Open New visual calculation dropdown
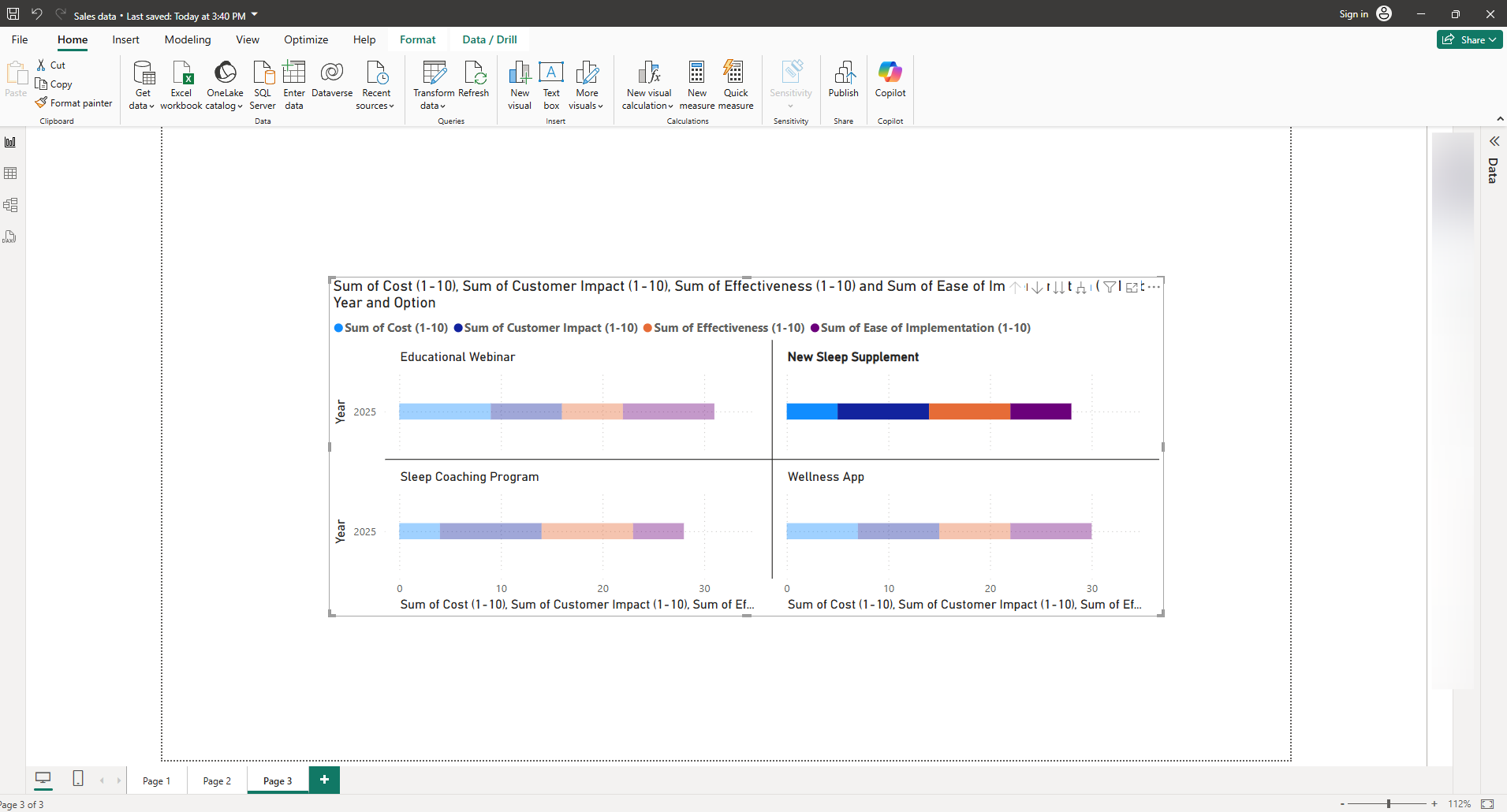The height and width of the screenshot is (812, 1507). click(648, 86)
